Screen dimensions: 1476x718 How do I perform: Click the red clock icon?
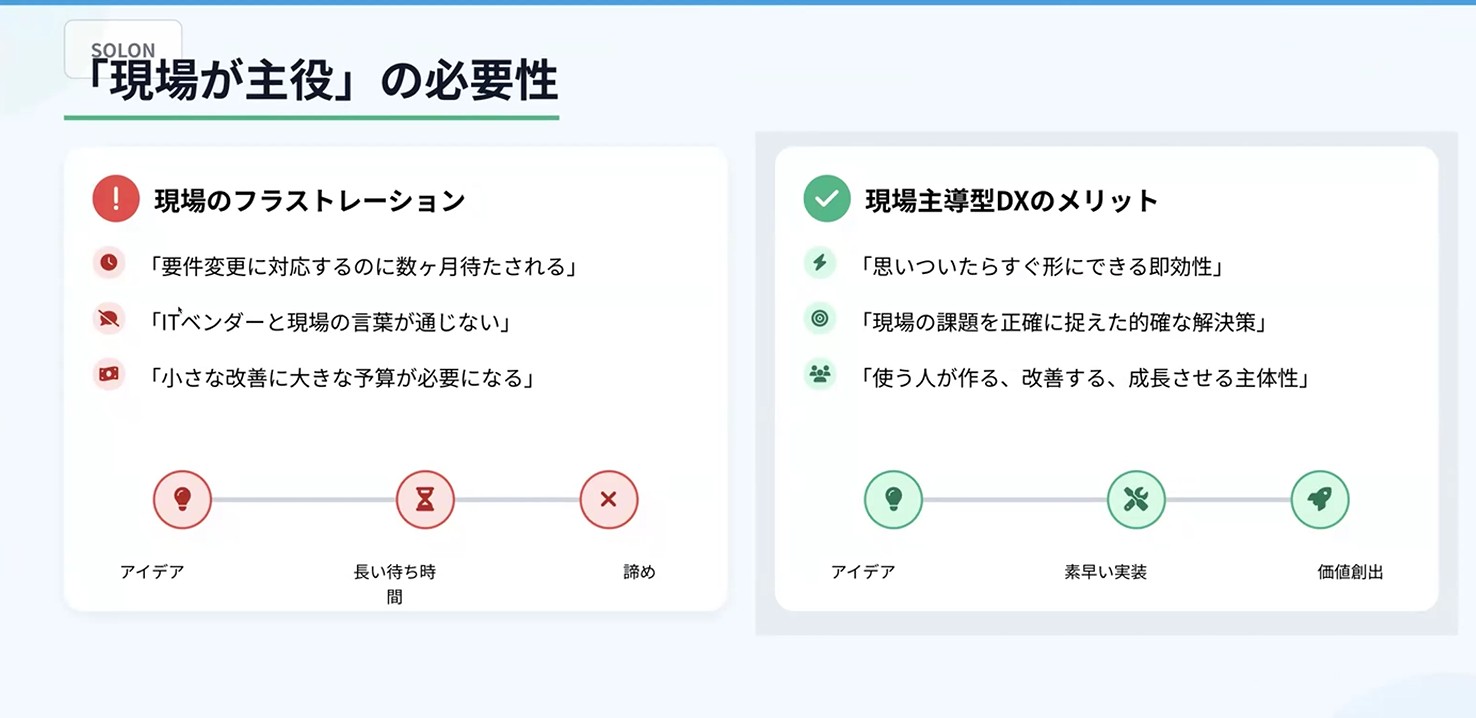(x=109, y=263)
